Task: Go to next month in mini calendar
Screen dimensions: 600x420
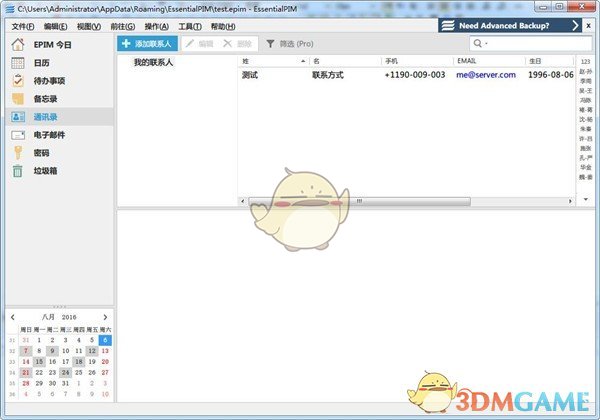Action: 105,317
